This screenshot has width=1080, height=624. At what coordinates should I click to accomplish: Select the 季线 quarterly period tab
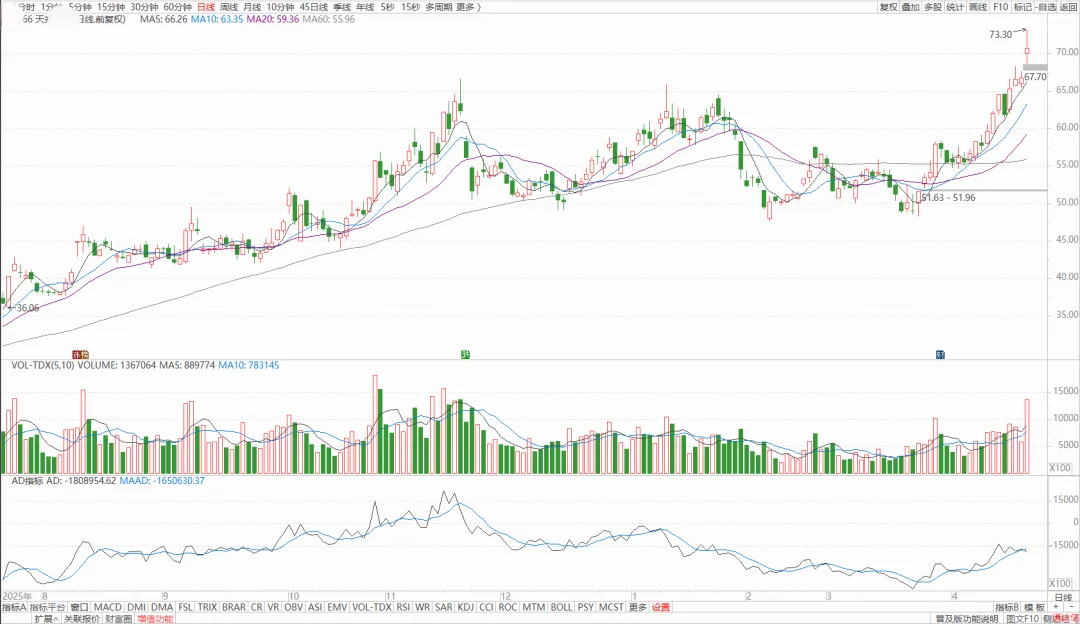pyautogui.click(x=342, y=7)
